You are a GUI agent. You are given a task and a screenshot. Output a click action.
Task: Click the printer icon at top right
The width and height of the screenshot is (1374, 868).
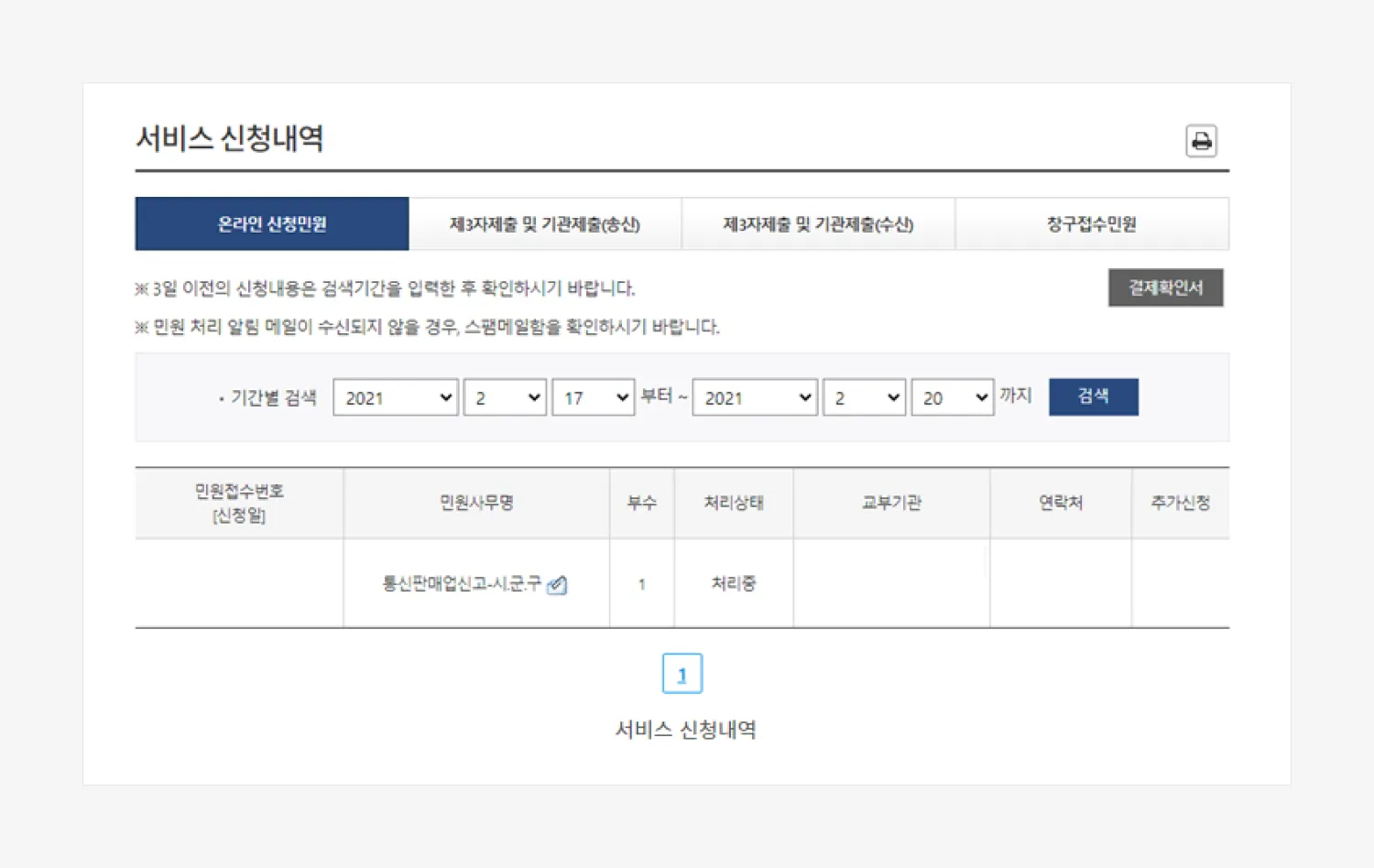click(1201, 141)
